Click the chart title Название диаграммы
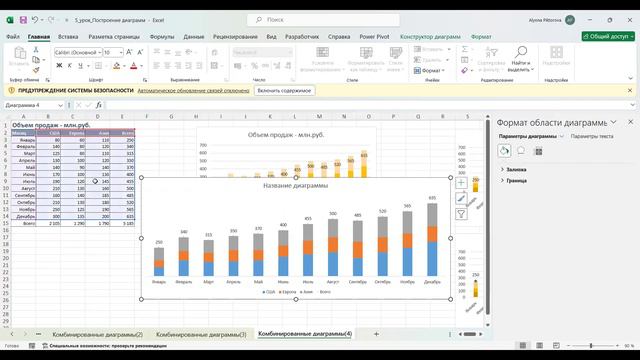 point(296,185)
